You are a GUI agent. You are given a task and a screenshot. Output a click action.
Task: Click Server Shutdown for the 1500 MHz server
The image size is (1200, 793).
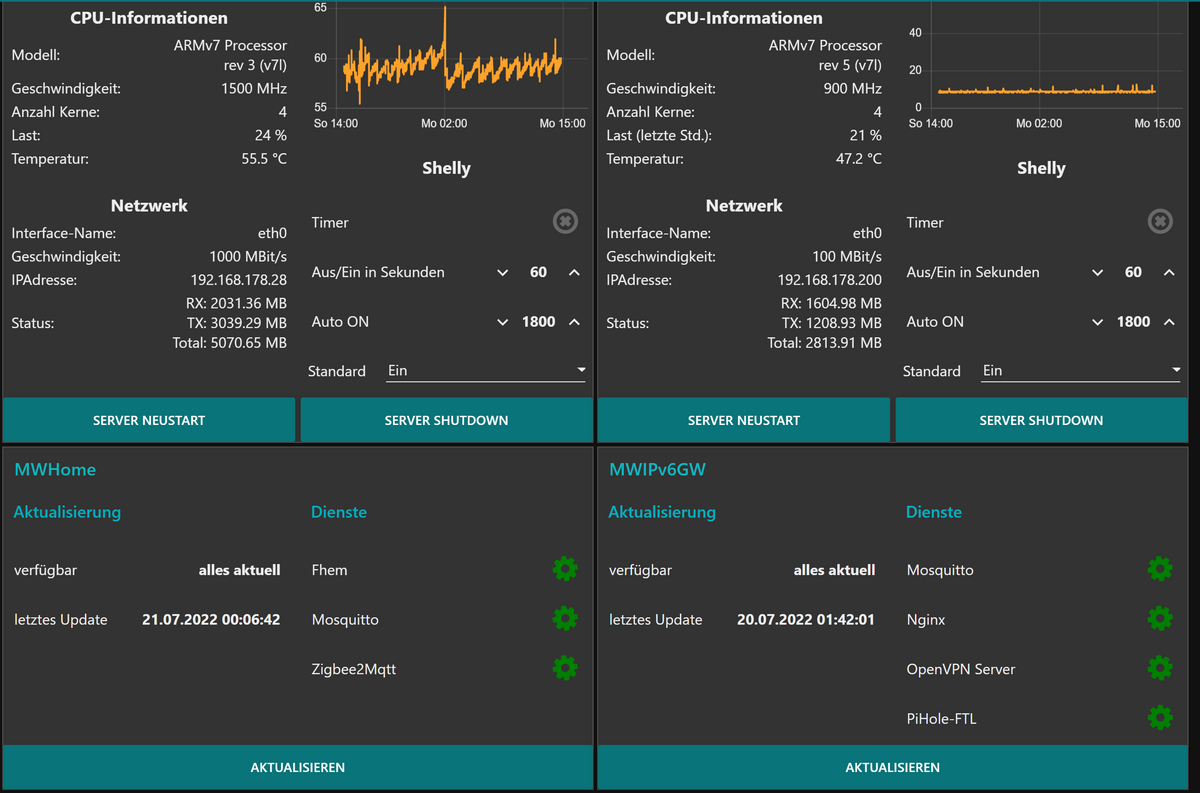click(x=446, y=420)
